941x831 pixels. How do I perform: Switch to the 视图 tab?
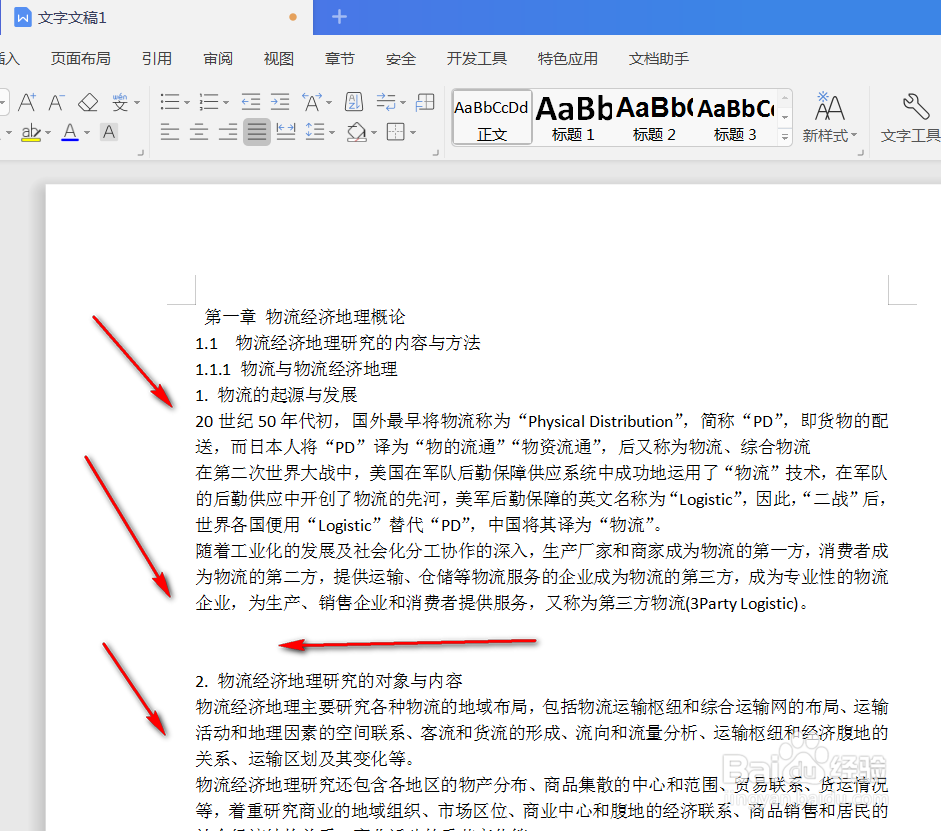pos(279,59)
